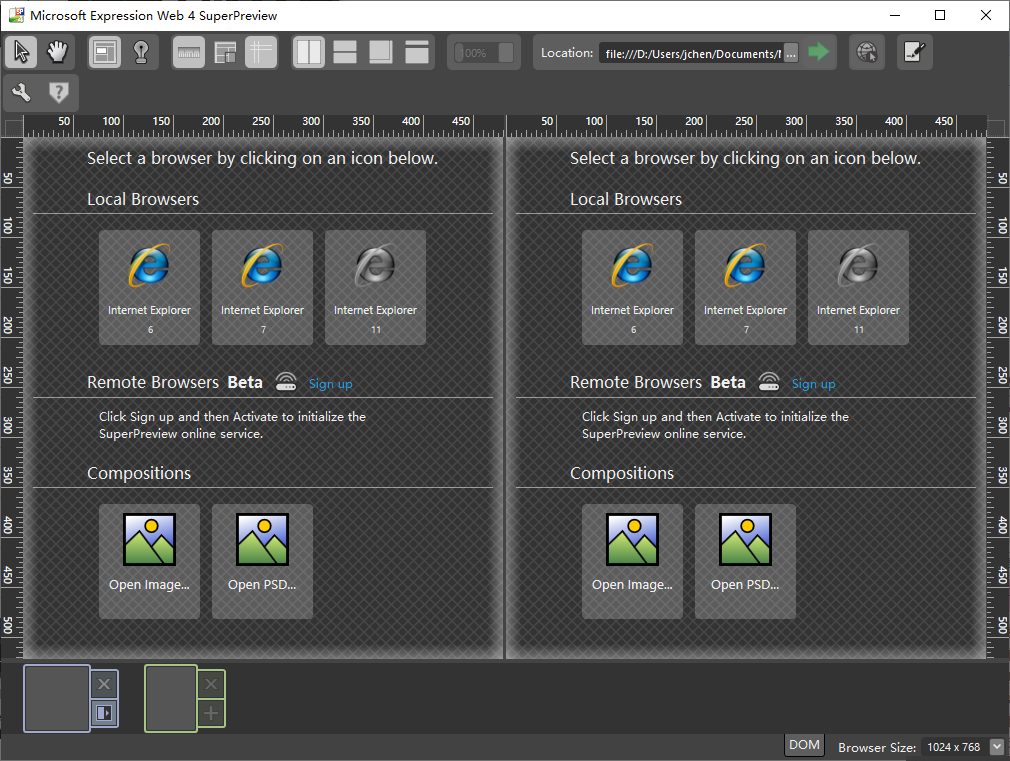This screenshot has width=1010, height=761.
Task: Open the help shield icon
Action: [58, 93]
